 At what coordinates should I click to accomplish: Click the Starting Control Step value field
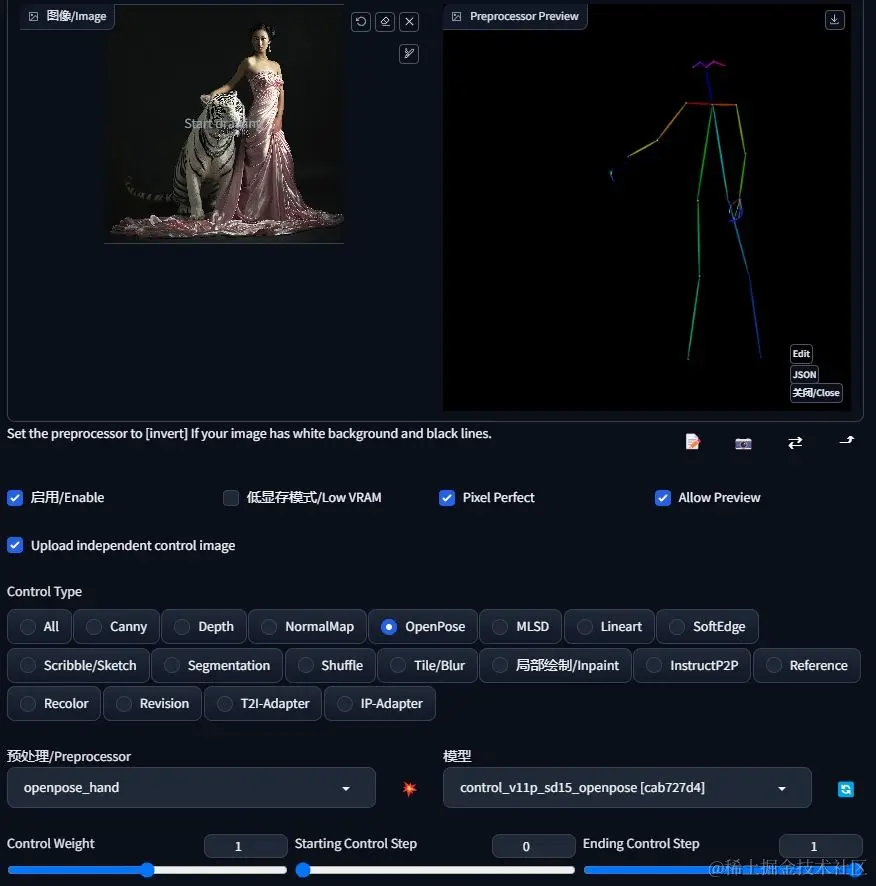534,846
